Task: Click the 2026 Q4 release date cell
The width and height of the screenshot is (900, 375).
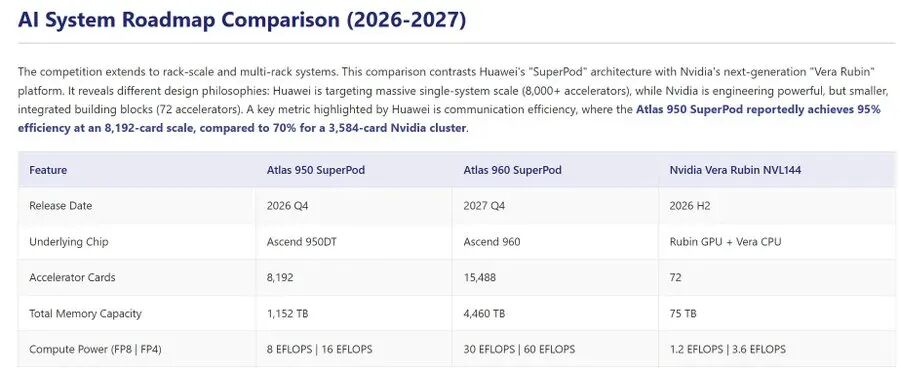Action: click(288, 206)
